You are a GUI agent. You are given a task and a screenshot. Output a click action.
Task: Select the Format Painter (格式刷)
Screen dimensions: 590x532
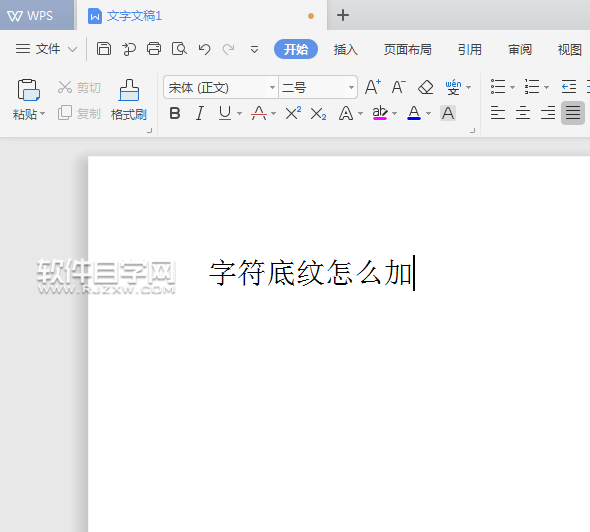[129, 100]
